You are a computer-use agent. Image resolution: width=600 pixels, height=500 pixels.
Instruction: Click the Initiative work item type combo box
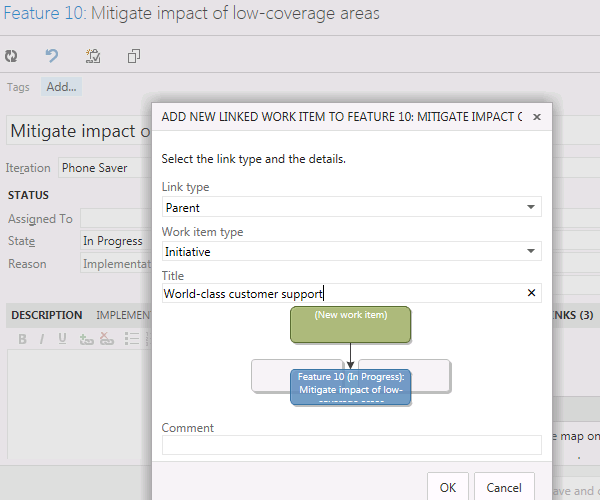(352, 251)
